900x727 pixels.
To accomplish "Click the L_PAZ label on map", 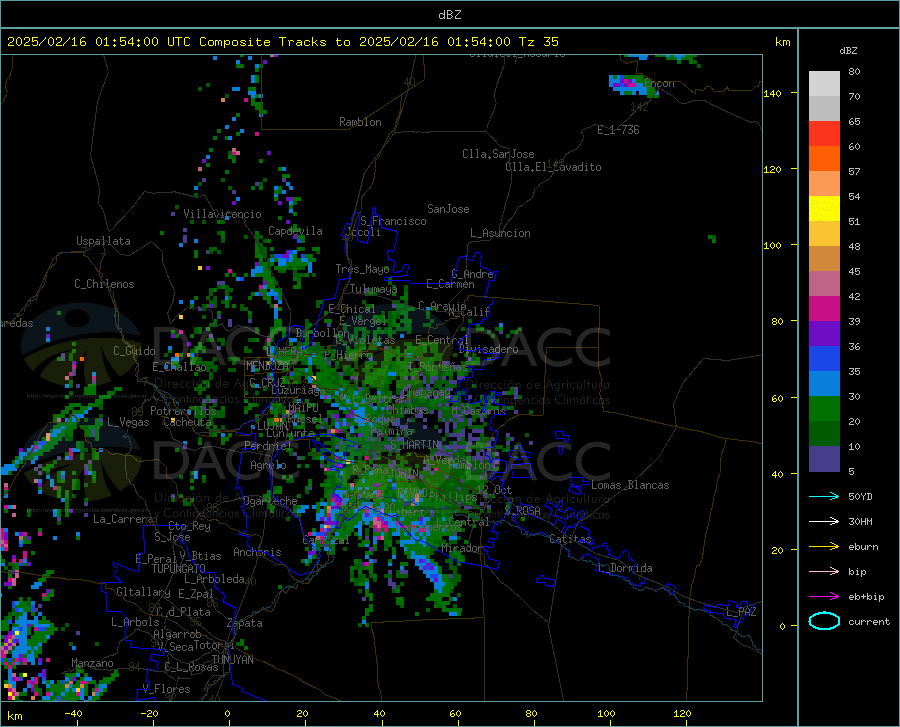I will tap(741, 612).
